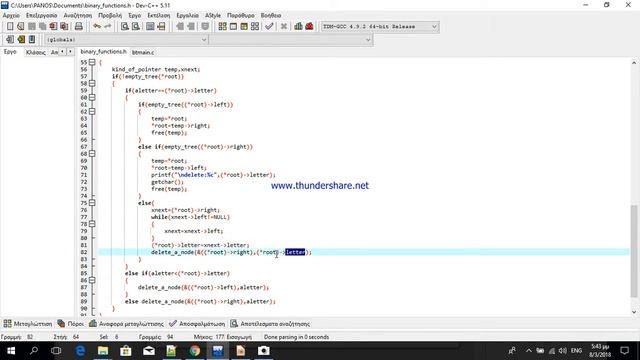This screenshot has width=640, height=360.
Task: Open the Βοήθεια menu
Action: [x=271, y=16]
